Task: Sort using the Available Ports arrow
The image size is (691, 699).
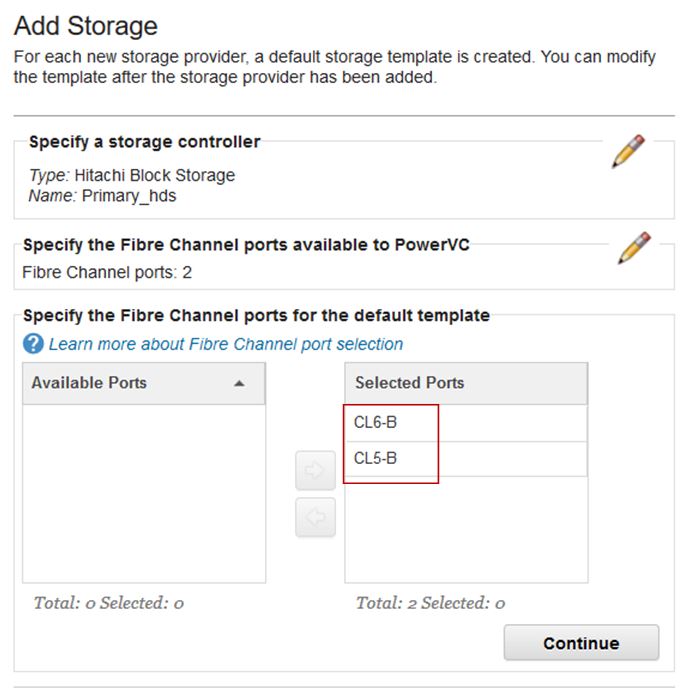Action: pyautogui.click(x=239, y=383)
